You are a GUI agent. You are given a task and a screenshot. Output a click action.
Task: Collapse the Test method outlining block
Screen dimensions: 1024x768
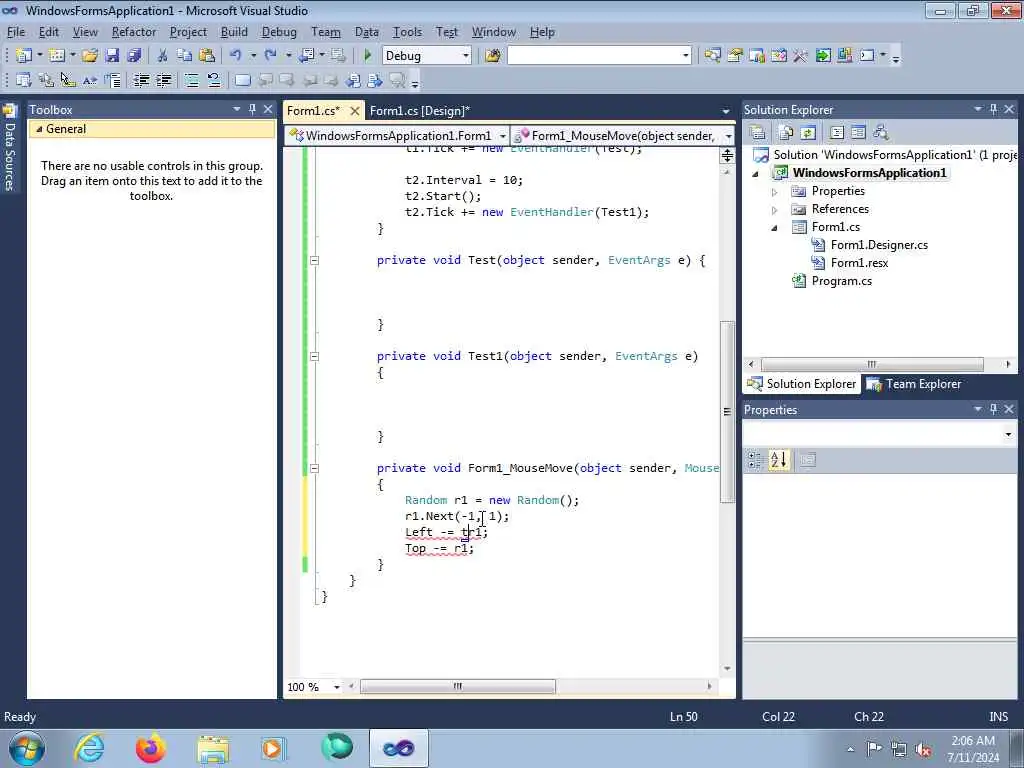314,260
